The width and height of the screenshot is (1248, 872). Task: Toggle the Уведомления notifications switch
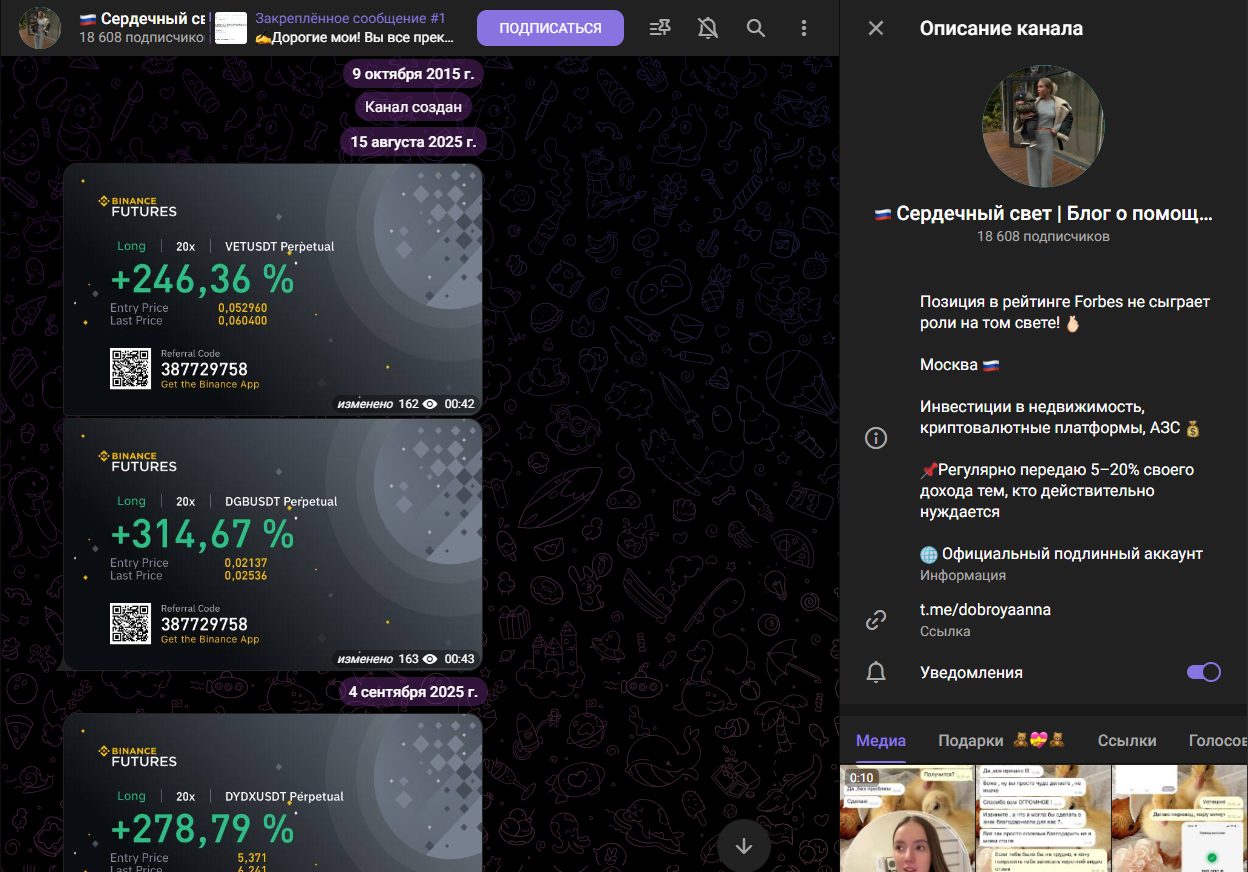pos(1204,672)
